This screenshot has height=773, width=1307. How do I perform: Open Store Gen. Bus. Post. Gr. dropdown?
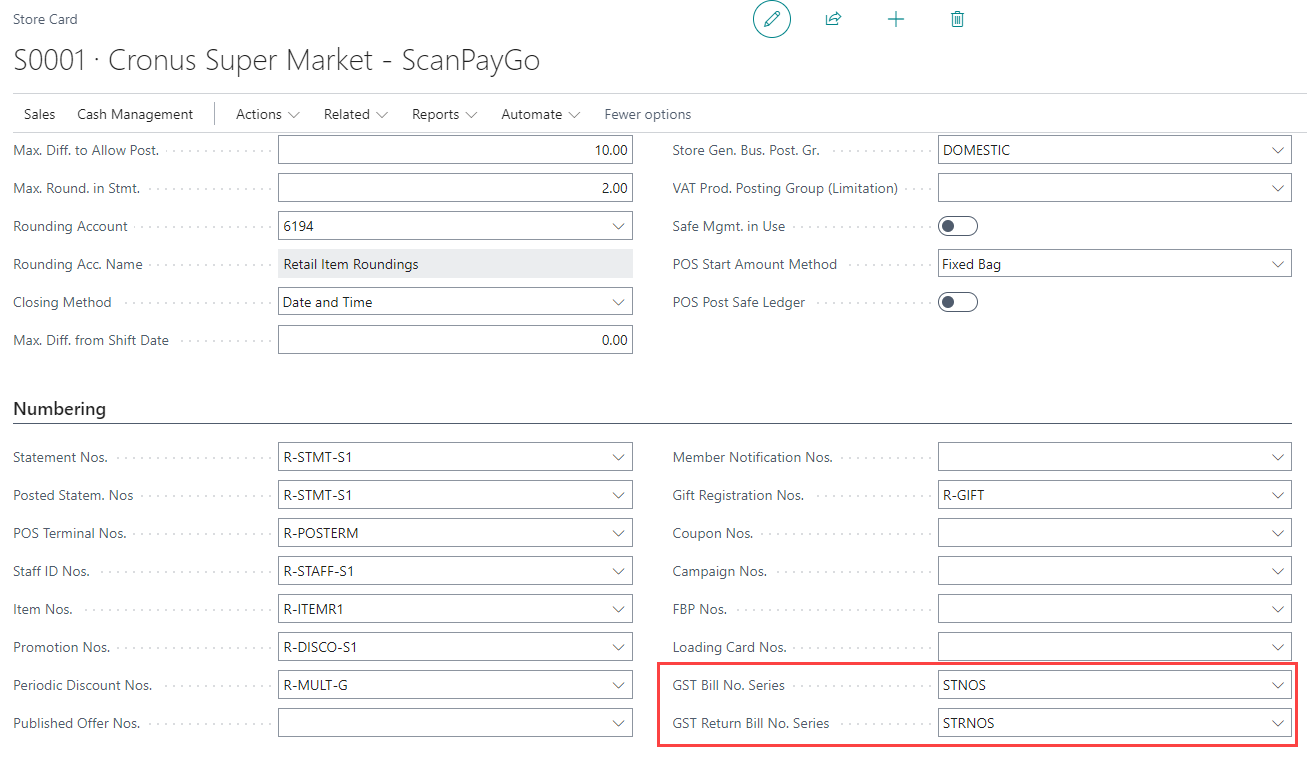coord(1277,150)
